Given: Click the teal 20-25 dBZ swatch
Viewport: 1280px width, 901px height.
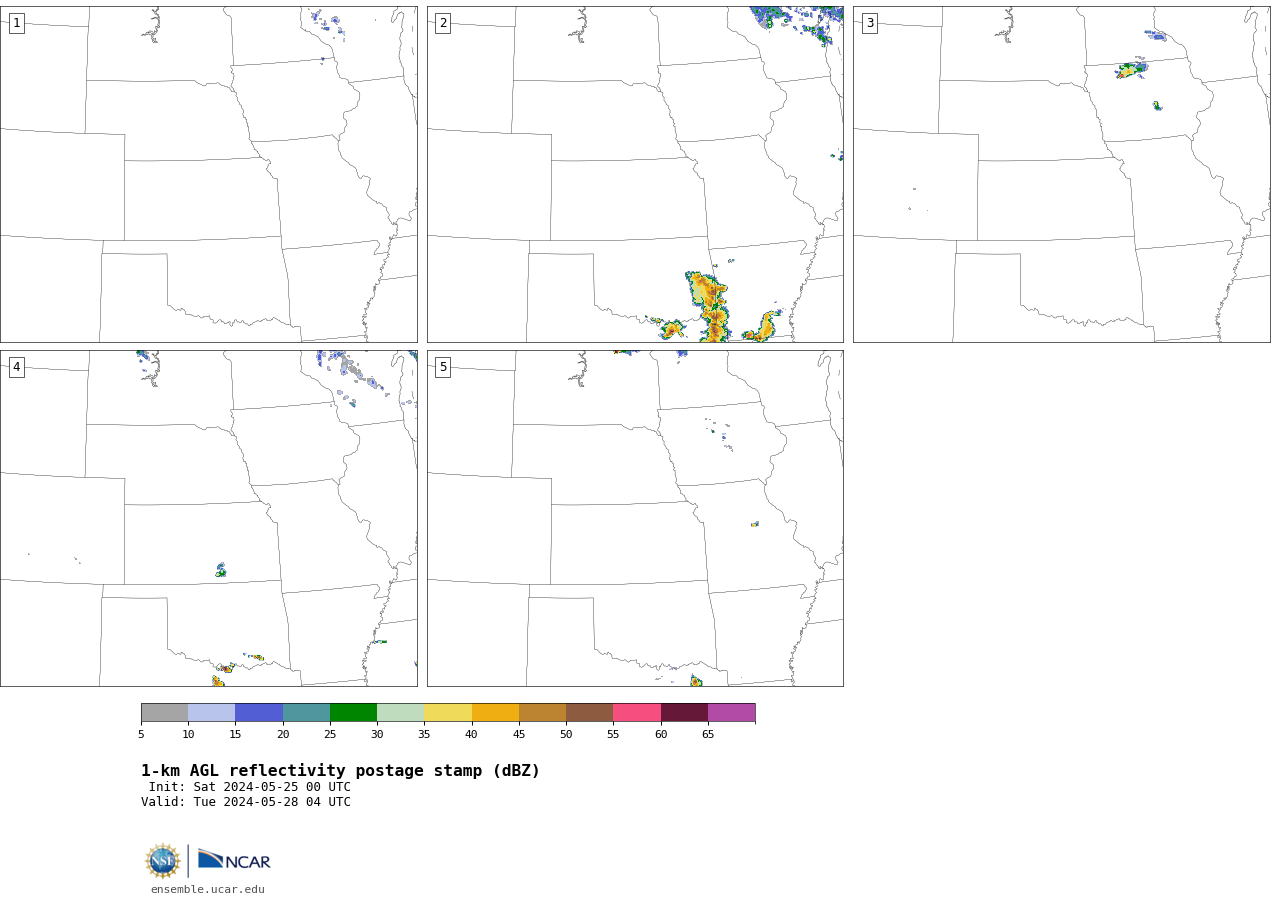Looking at the screenshot, I should tap(306, 713).
